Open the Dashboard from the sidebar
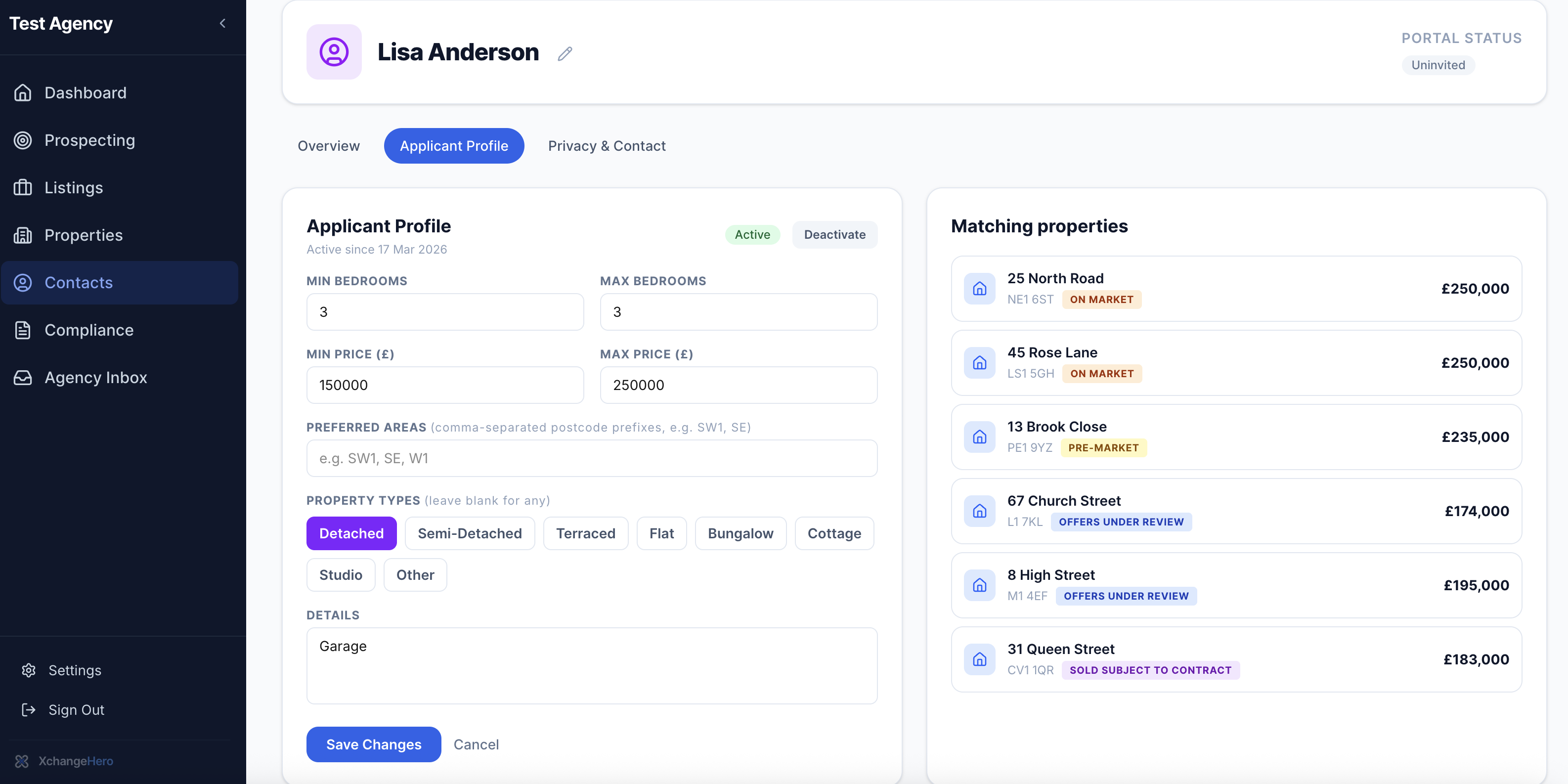This screenshot has height=784, width=1568. click(85, 92)
